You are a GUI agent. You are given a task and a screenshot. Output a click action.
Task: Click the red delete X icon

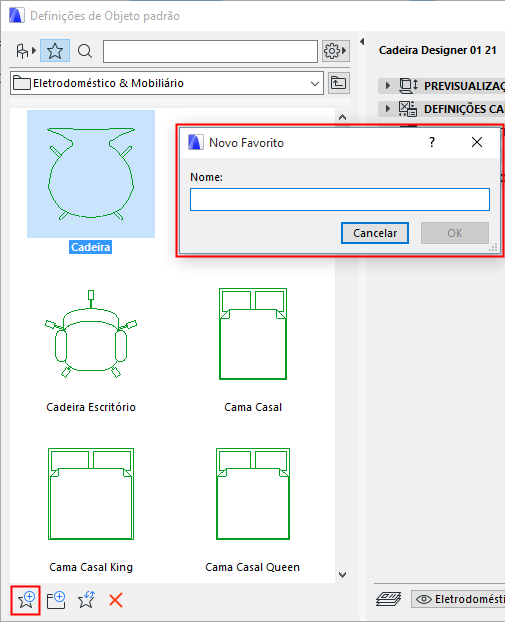coord(116,600)
